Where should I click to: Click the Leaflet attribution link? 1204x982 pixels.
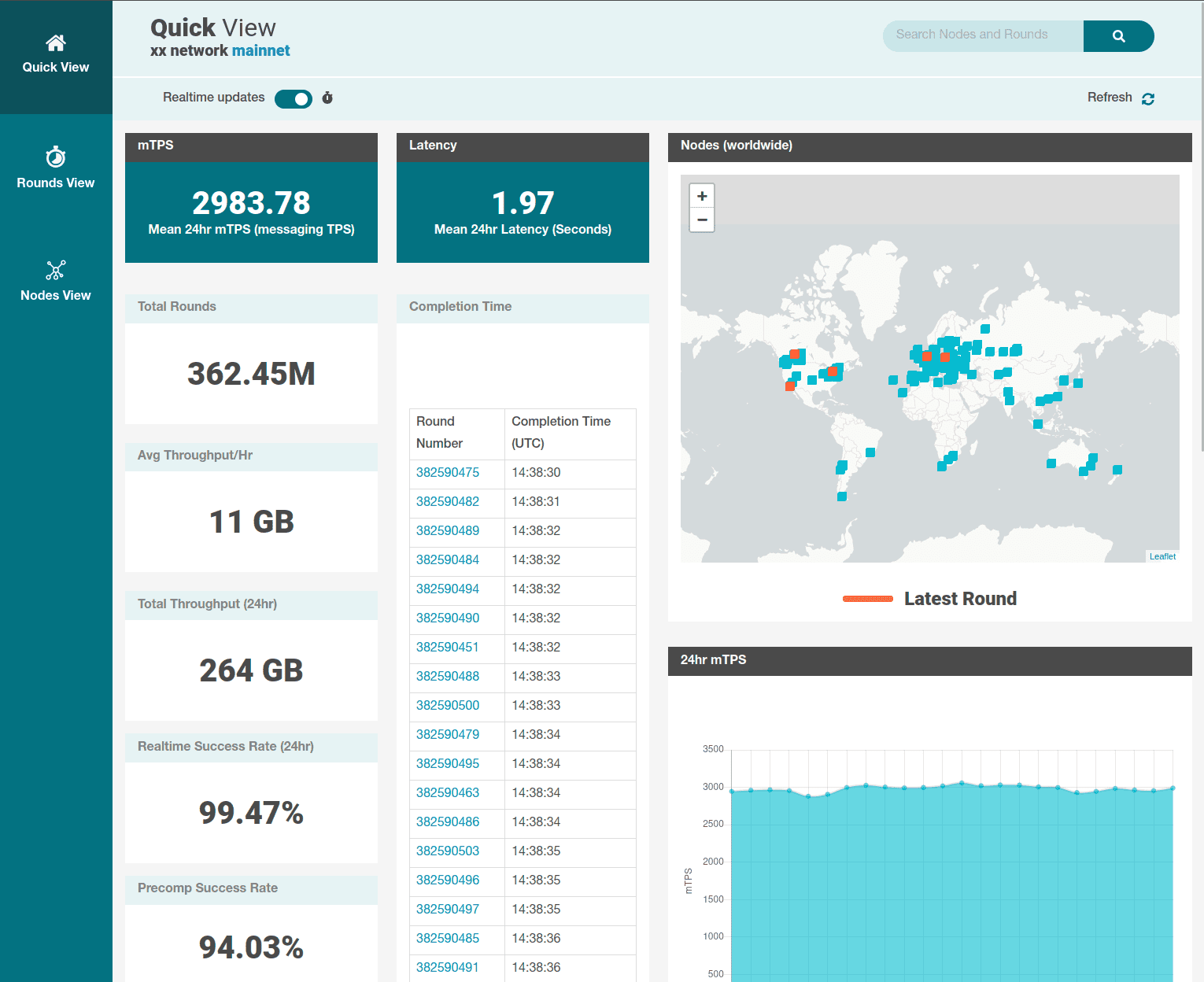pos(1162,556)
